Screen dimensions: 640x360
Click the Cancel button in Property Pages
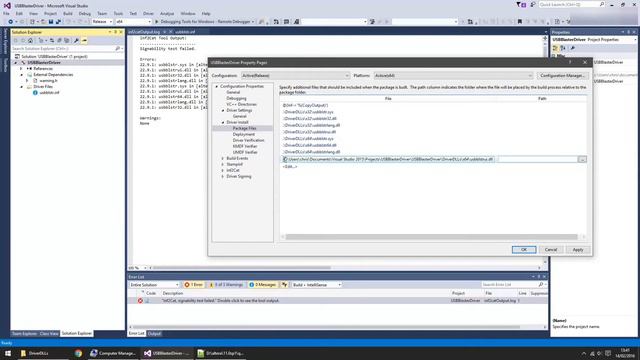[x=551, y=249]
